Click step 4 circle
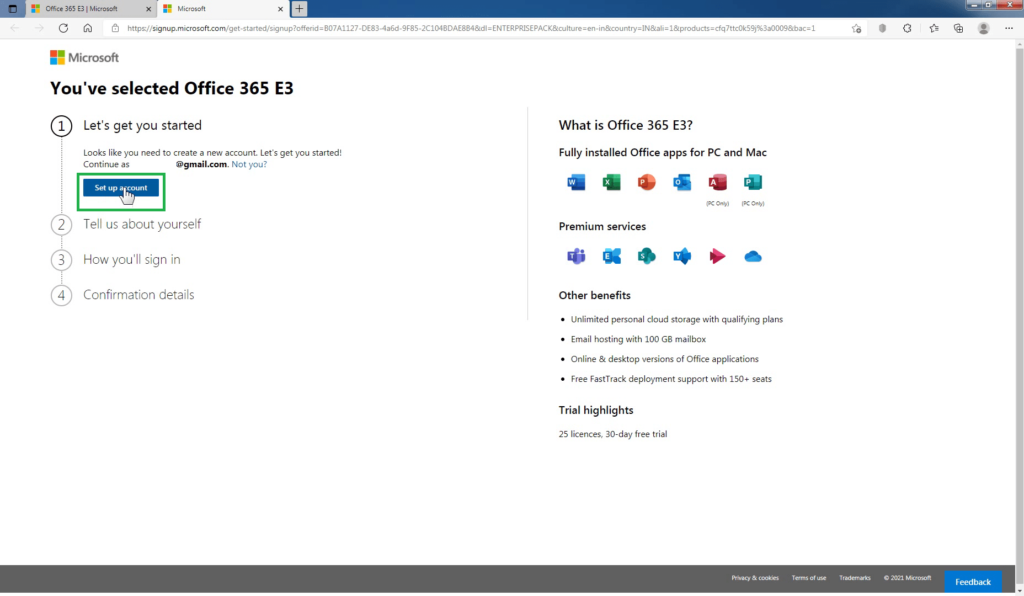Viewport: 1024px width, 596px height. (x=61, y=295)
